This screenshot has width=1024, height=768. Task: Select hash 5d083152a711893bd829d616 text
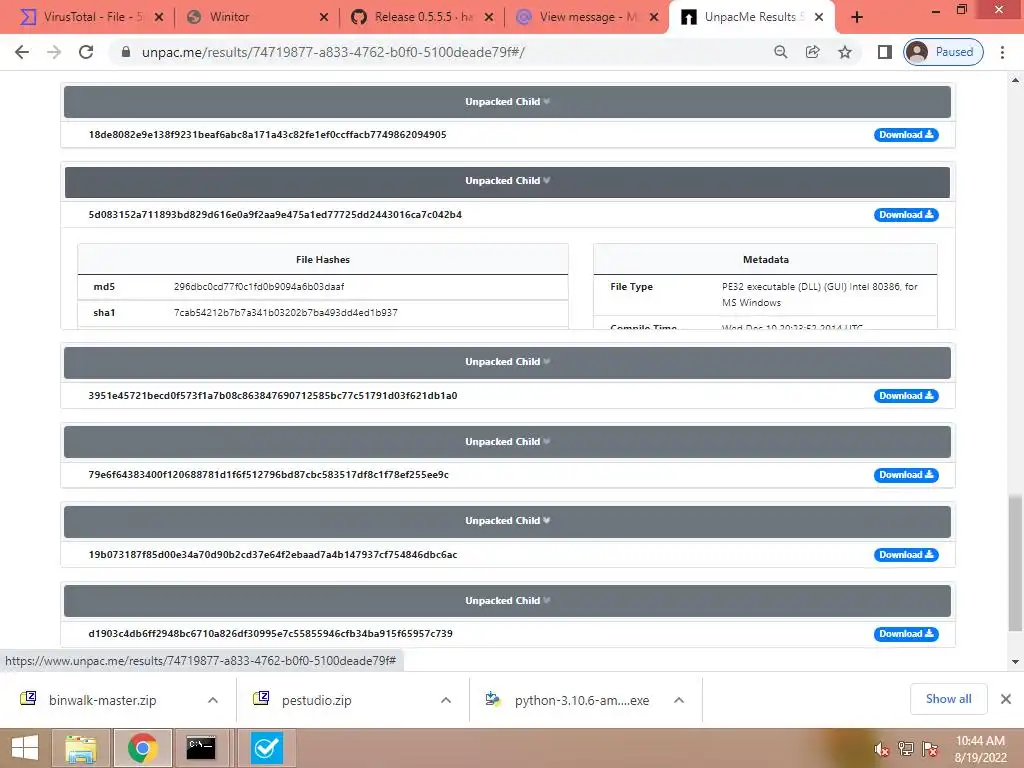[x=275, y=215]
